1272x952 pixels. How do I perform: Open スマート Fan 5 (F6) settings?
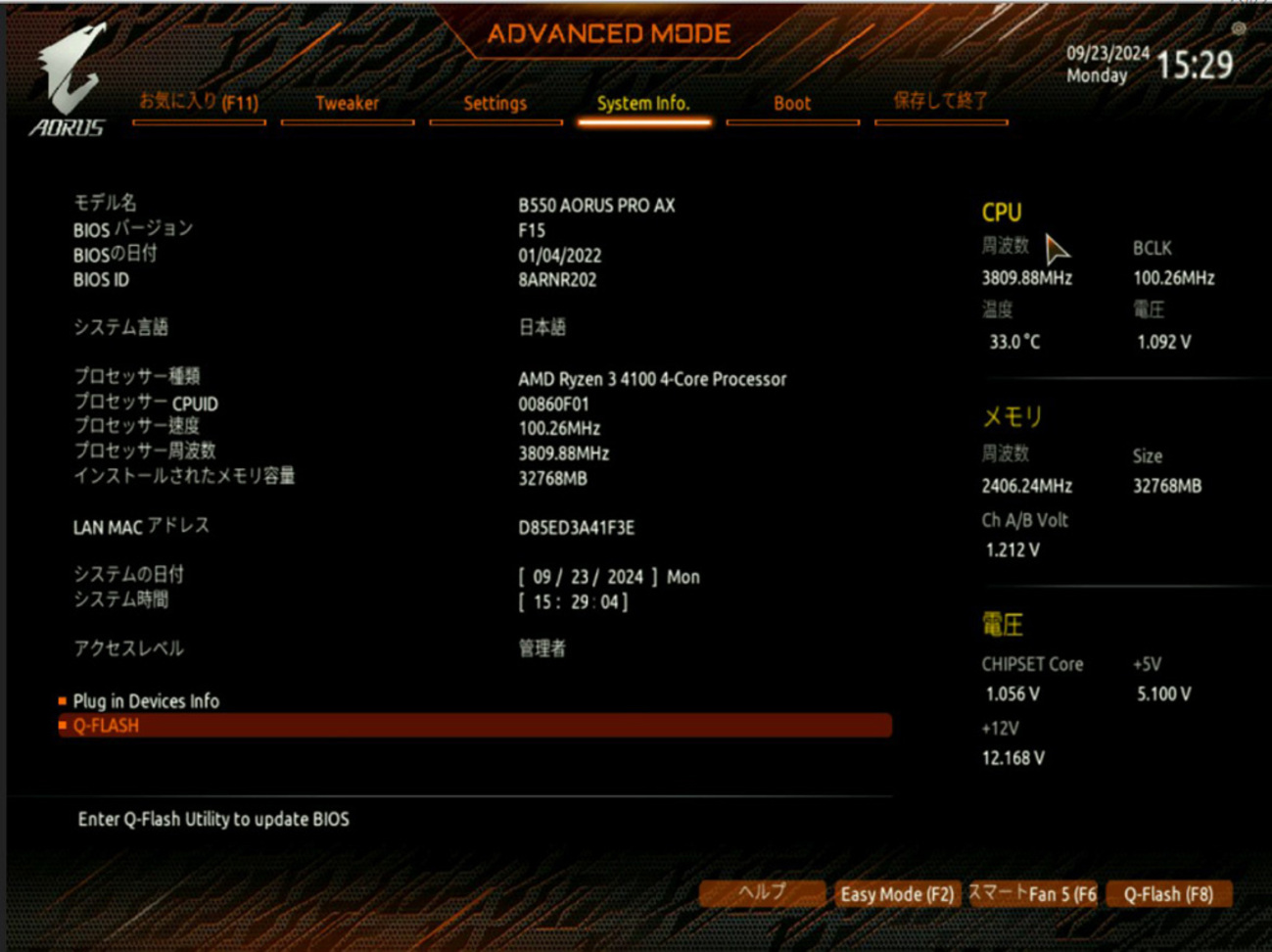point(1032,894)
